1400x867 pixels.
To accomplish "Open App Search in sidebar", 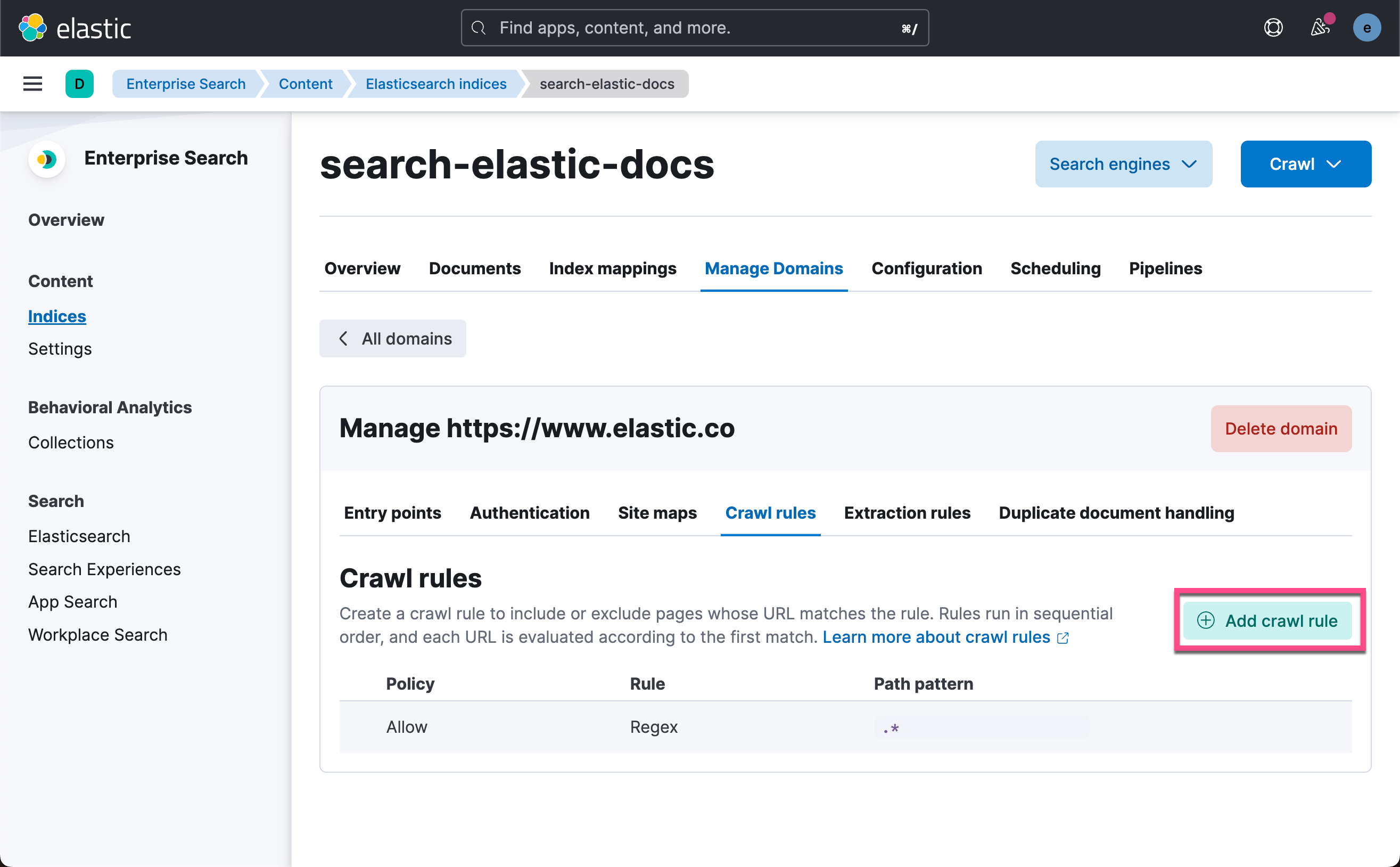I will (73, 601).
